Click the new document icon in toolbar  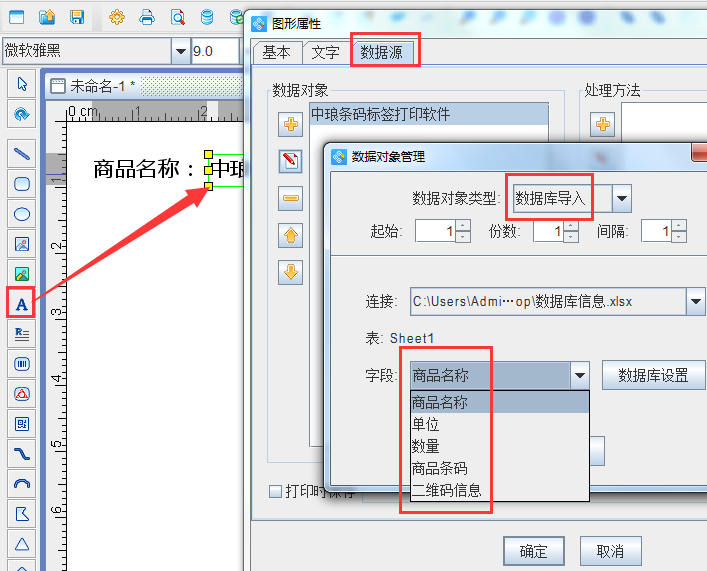point(17,17)
